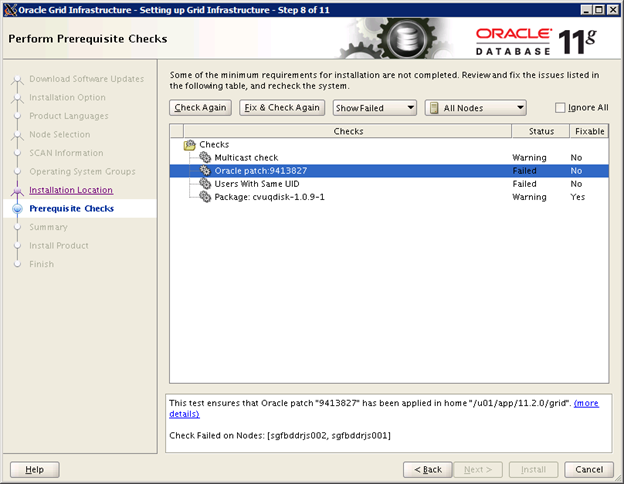Click the gear icon beside Users With Same UID
Screen dimensions: 624x484
tap(205, 184)
